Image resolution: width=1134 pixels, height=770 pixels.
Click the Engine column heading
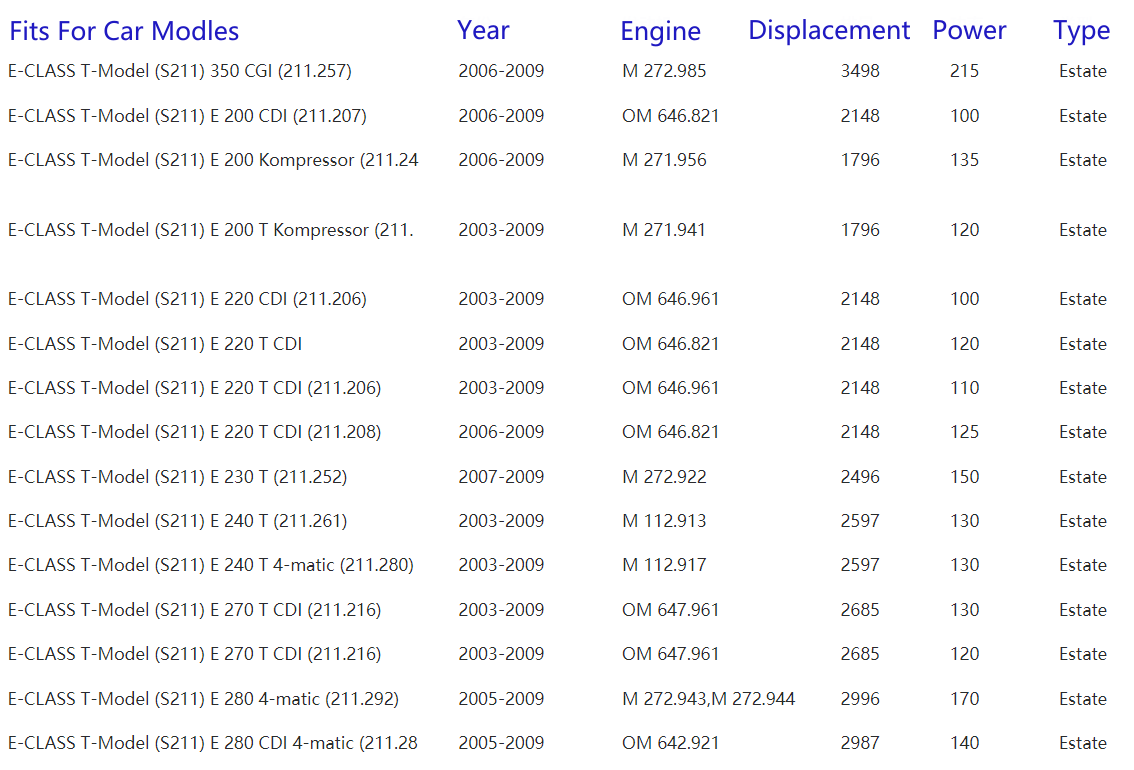660,31
